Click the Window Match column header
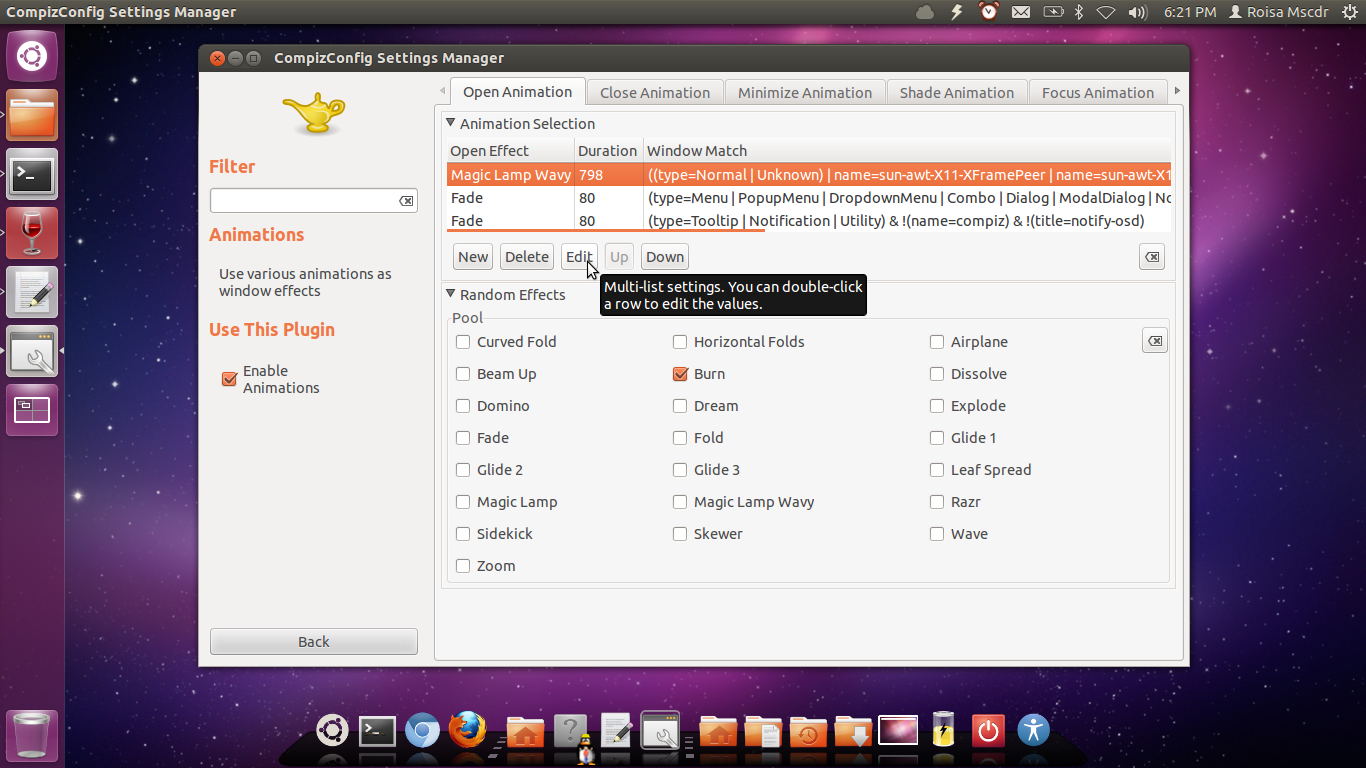Viewport: 1366px width, 768px height. click(907, 151)
